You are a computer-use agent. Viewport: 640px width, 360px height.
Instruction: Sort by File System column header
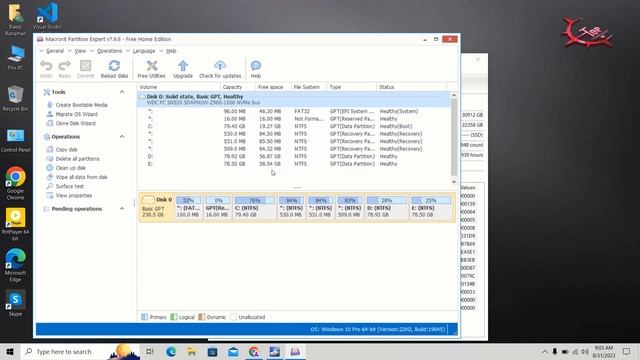tap(309, 87)
